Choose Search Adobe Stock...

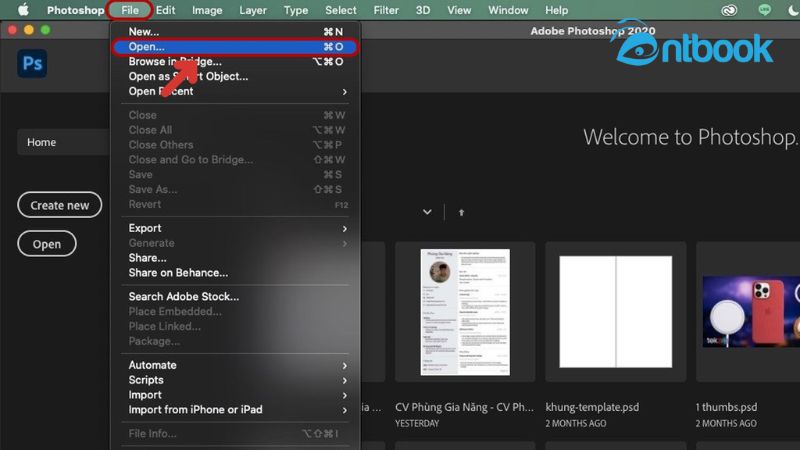[x=235, y=296]
